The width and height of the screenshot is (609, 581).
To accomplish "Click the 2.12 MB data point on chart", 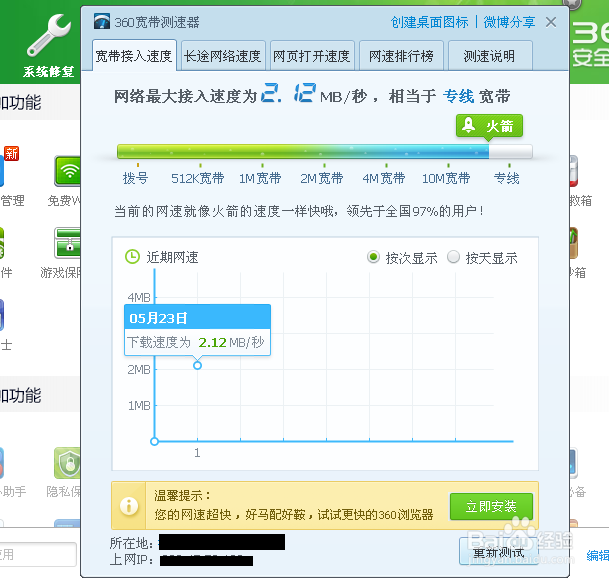I will (197, 365).
